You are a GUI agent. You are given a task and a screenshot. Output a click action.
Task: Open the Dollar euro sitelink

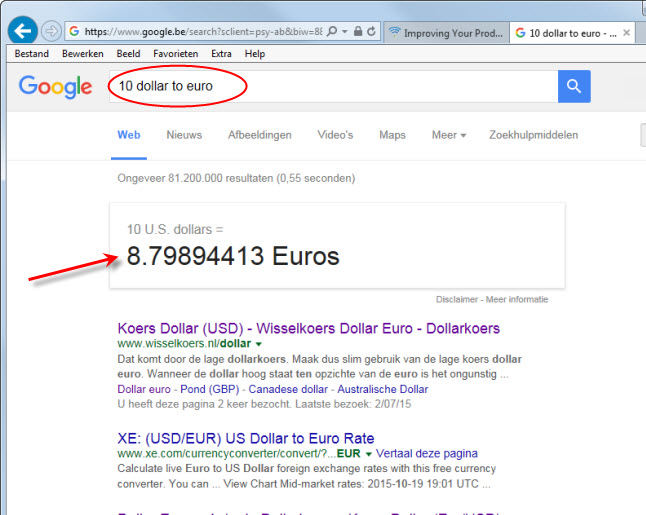coord(144,389)
